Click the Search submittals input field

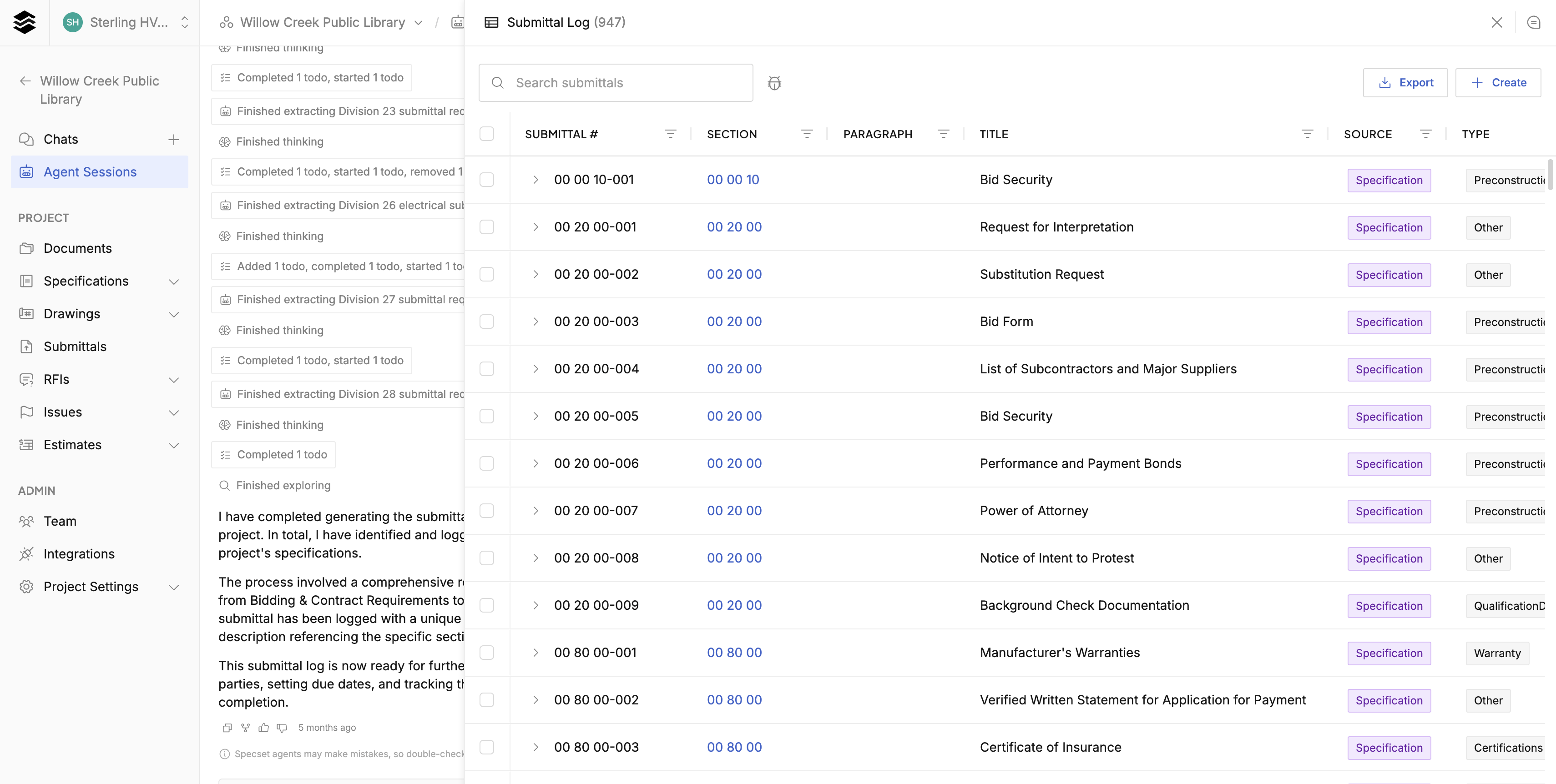point(616,83)
